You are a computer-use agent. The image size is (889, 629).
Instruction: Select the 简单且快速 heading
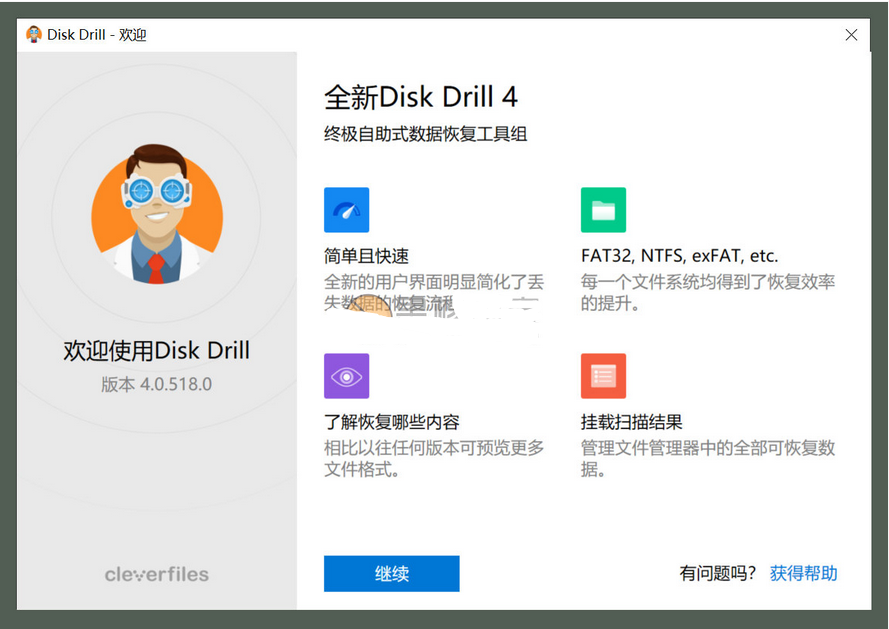366,256
